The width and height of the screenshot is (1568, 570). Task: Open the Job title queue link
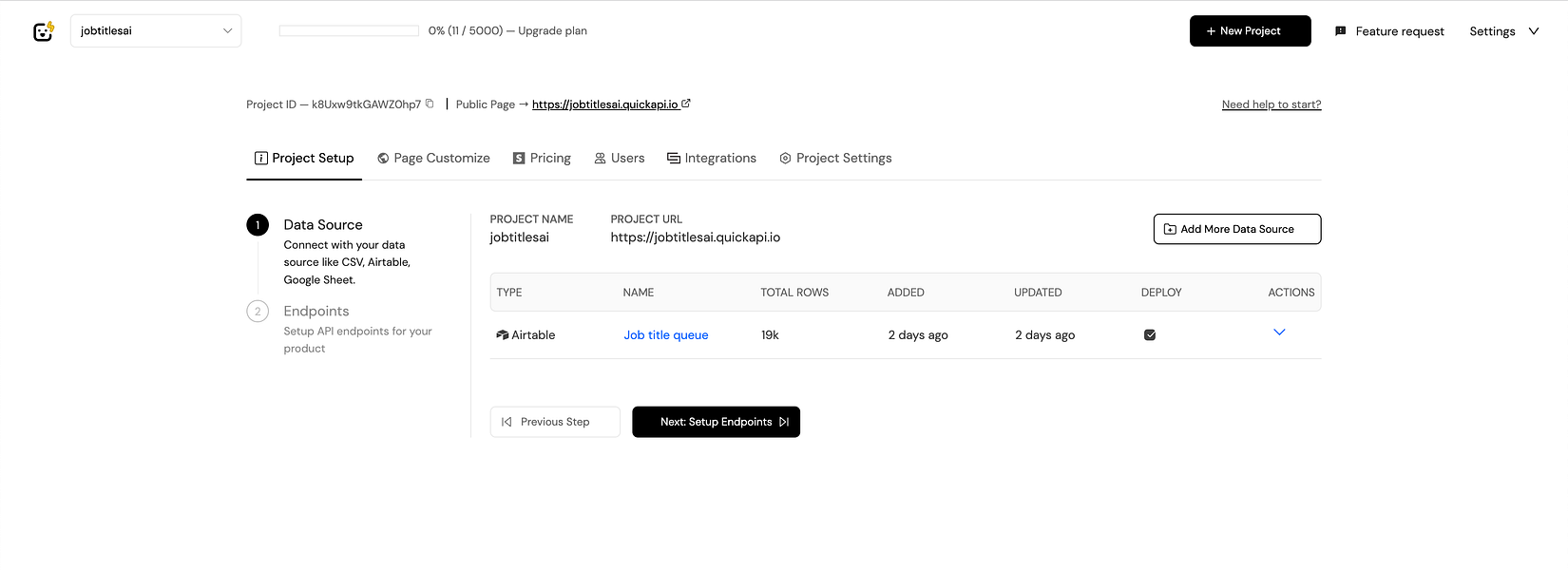[x=666, y=335]
